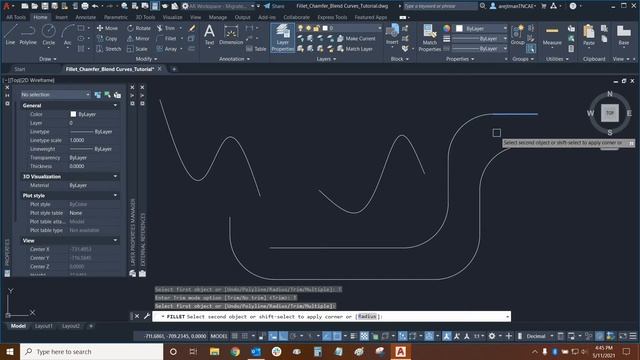Toggle snap mode in status bar
This screenshot has height=360, width=640.
[244, 336]
